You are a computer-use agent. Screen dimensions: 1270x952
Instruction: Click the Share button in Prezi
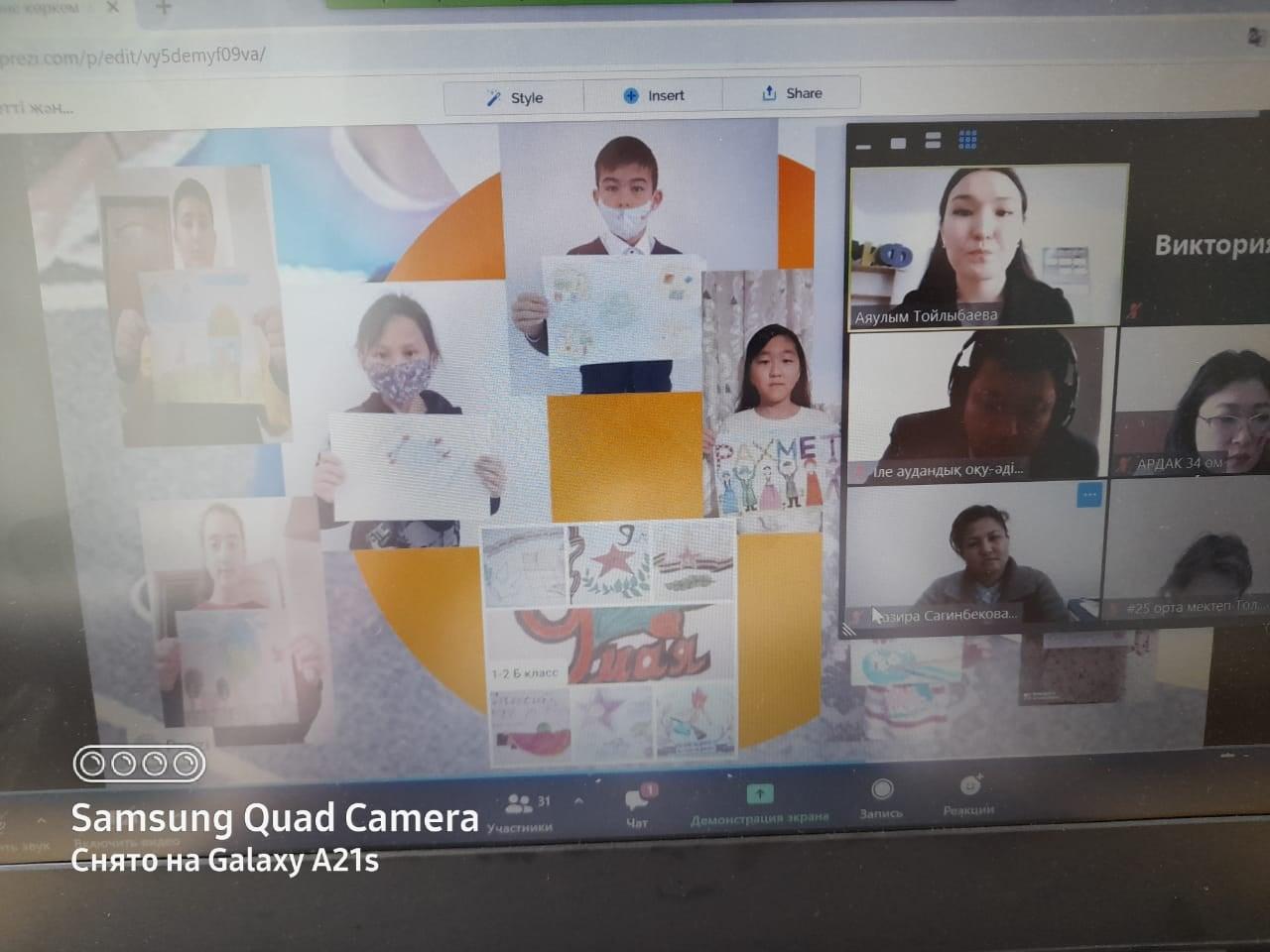(x=792, y=93)
